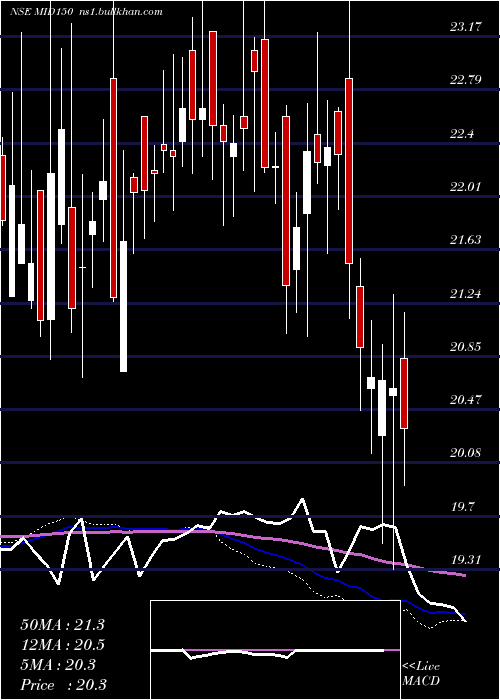The height and width of the screenshot is (700, 500).
Task: Click inside the MACD inset chart panel
Action: 275,650
